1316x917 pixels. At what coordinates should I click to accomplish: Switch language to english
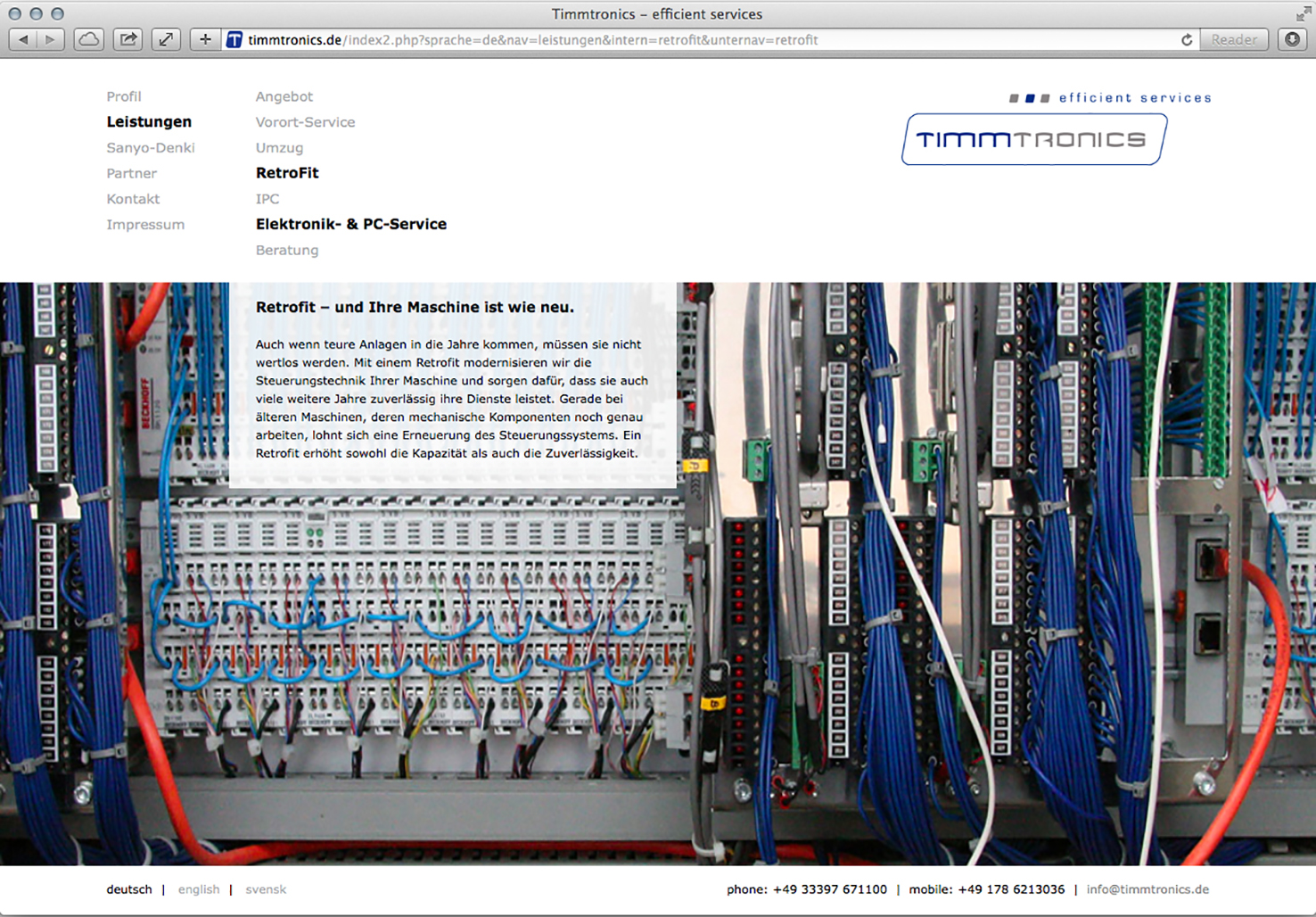click(199, 889)
